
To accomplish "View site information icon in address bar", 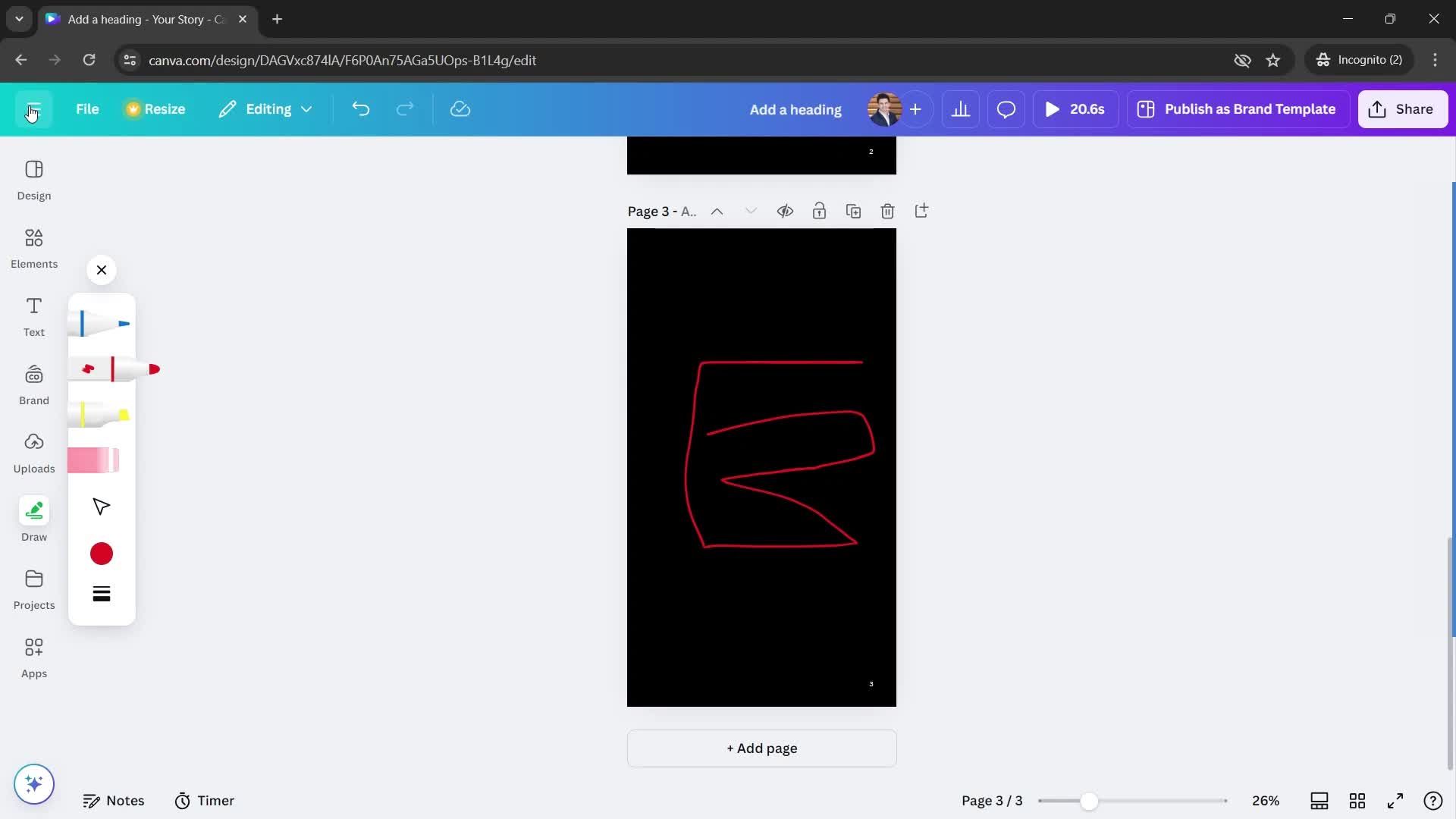I will click(130, 60).
